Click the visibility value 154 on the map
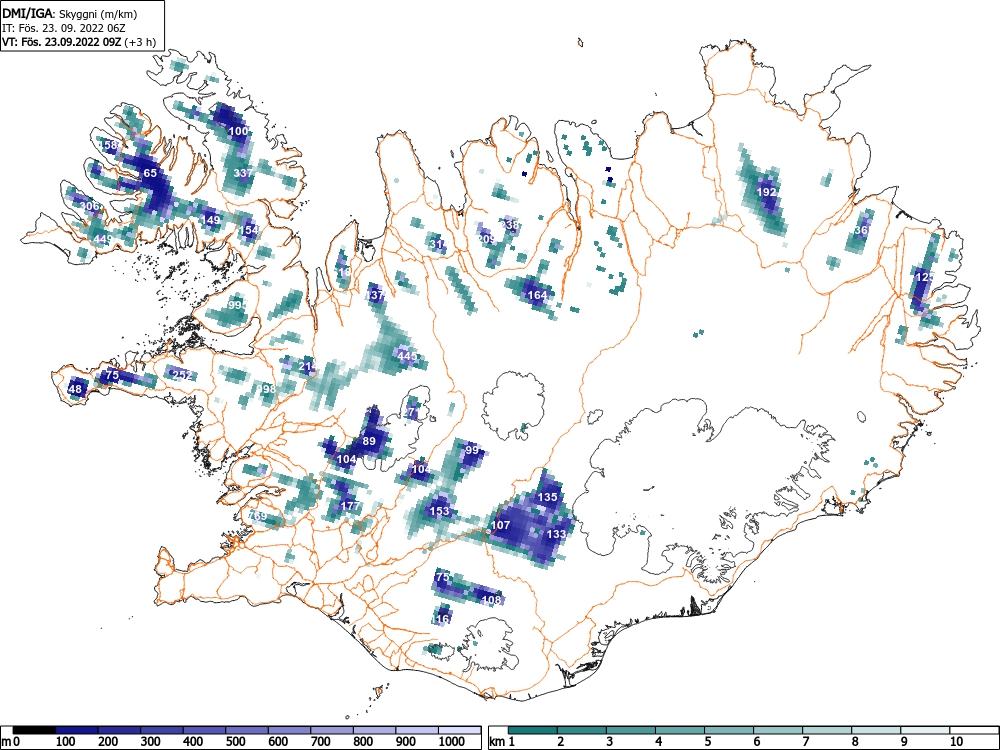This screenshot has width=1000, height=750. click(247, 230)
